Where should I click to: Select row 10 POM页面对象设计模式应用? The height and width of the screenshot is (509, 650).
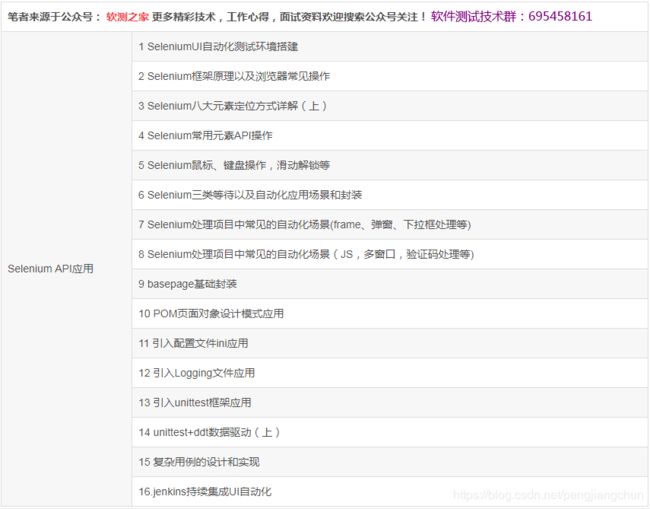(x=390, y=313)
